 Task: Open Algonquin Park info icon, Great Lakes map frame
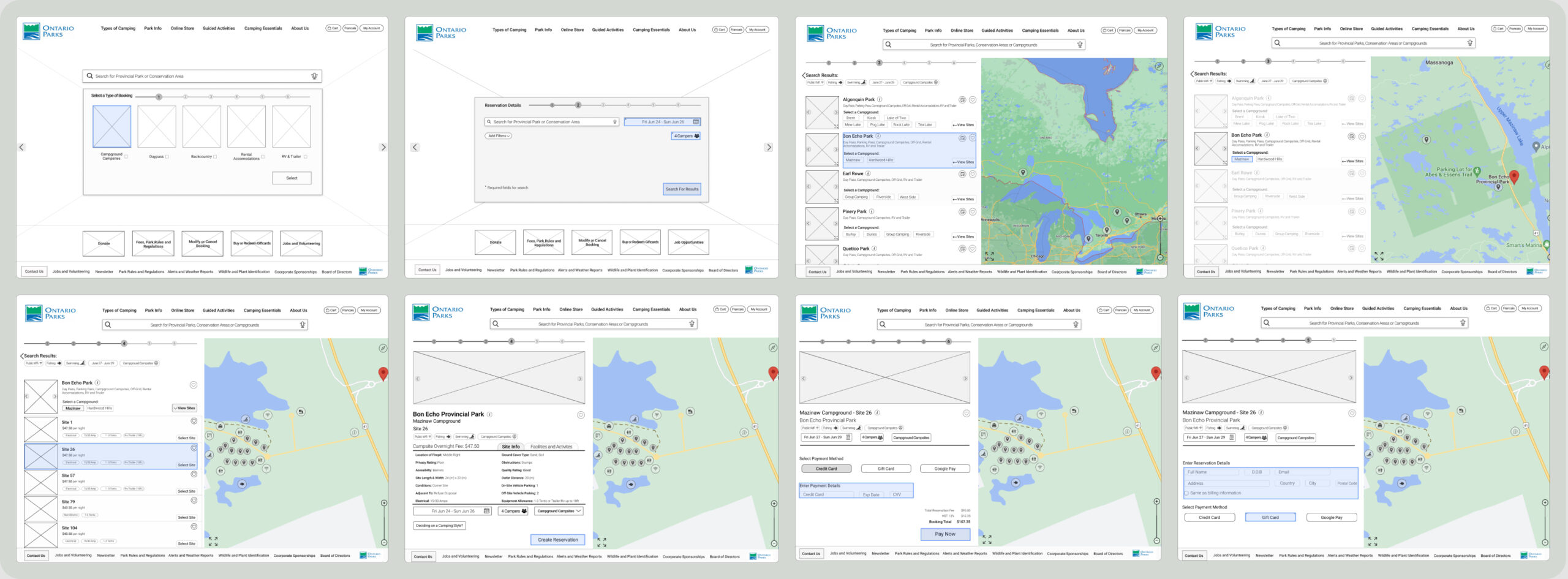click(880, 99)
